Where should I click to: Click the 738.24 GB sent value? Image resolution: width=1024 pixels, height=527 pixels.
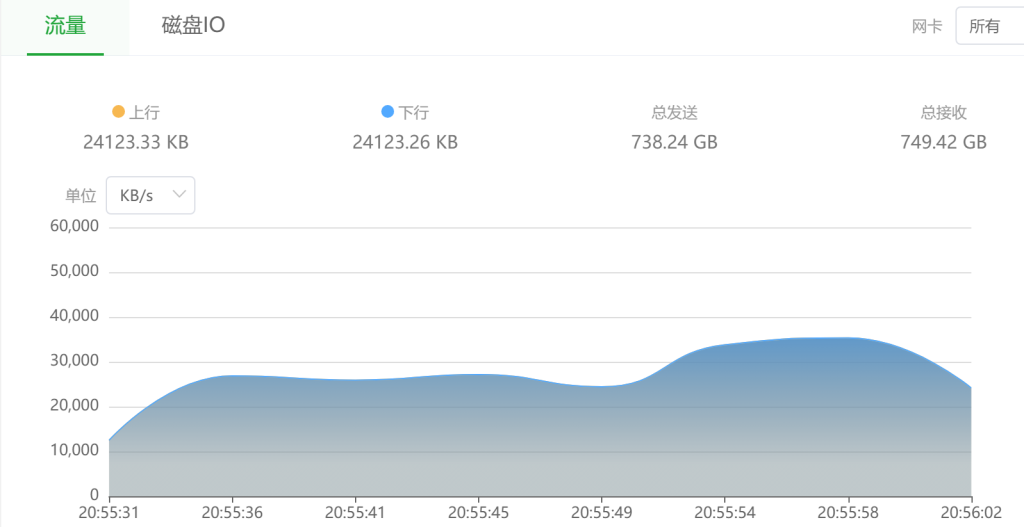(674, 142)
